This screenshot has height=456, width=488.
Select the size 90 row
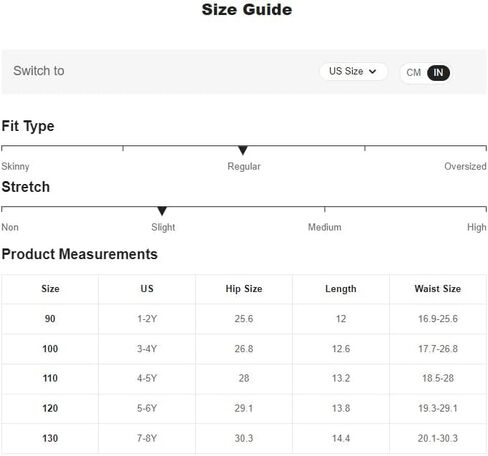[244, 319]
